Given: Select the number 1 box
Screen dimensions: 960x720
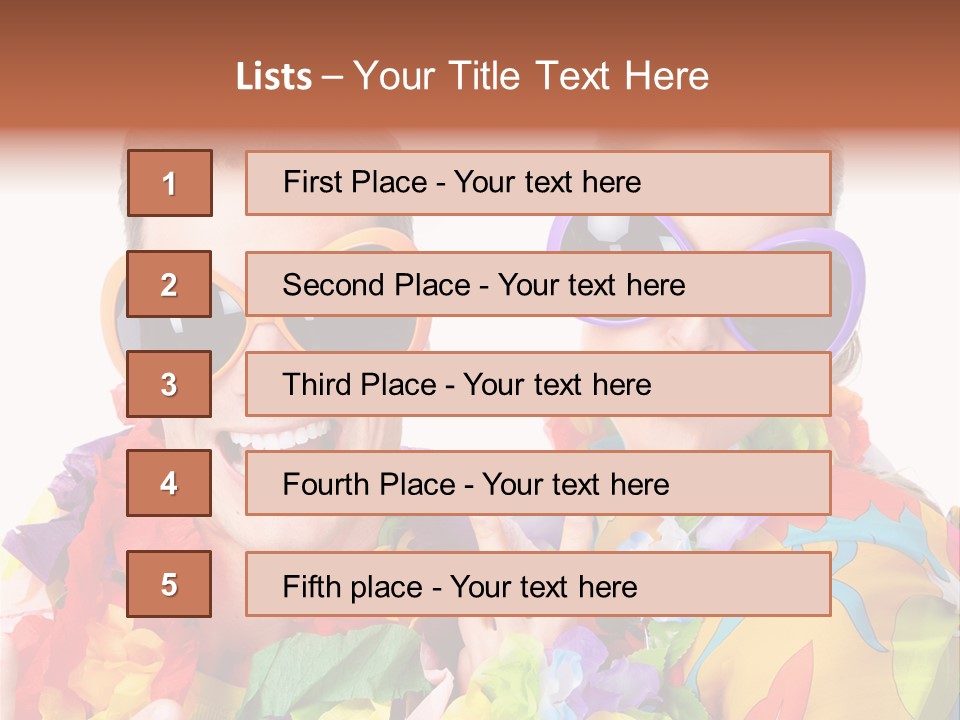Looking at the screenshot, I should 170,183.
